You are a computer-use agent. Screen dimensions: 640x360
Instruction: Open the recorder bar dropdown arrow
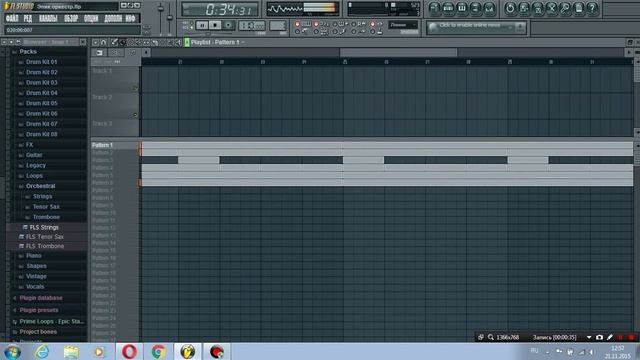point(589,338)
